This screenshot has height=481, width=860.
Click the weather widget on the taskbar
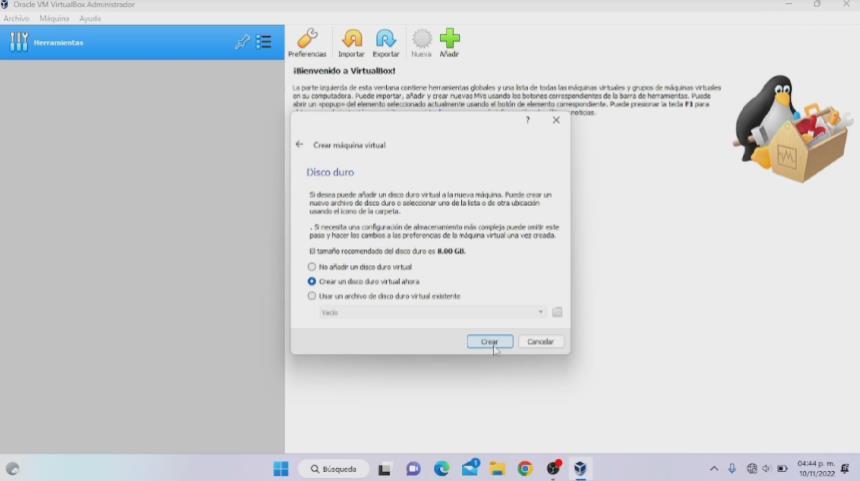click(12, 469)
